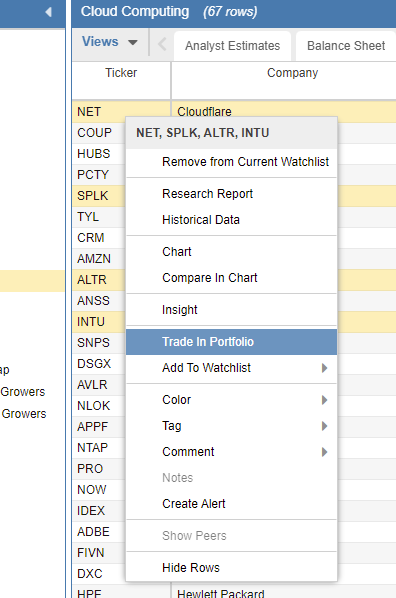Choose Trade In Portfolio
396x598 pixels.
pos(232,342)
